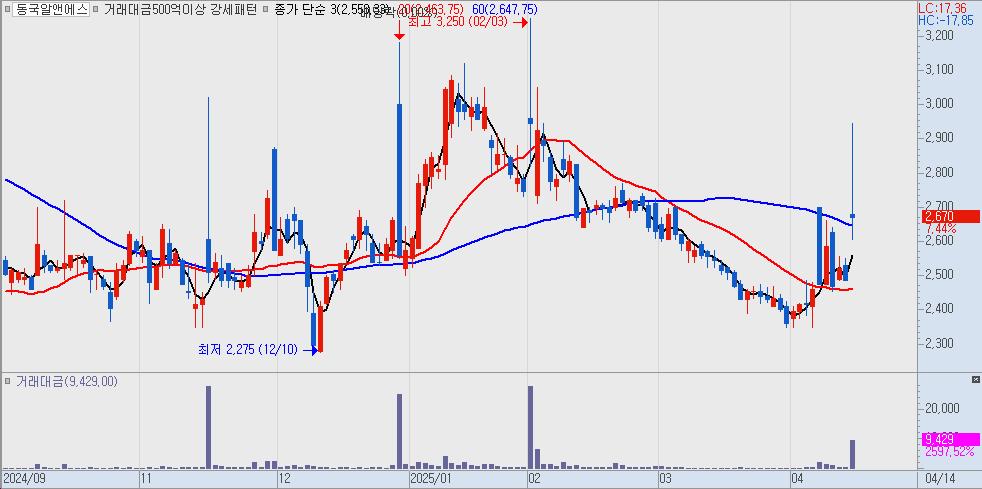
Task: Click the 3,000 price axis label
Action: click(939, 103)
